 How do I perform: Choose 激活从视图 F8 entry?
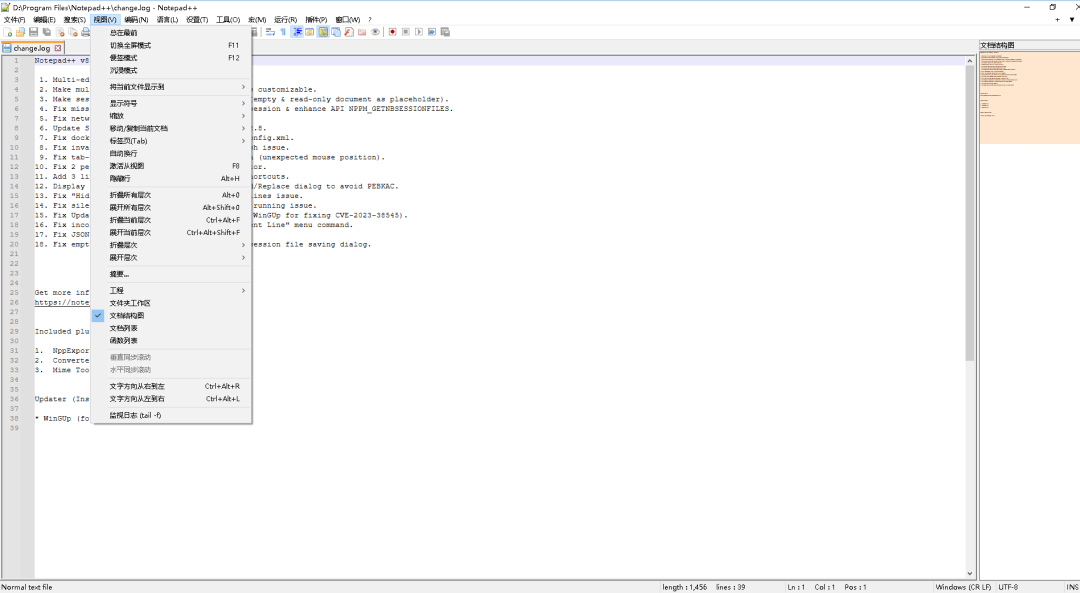172,166
